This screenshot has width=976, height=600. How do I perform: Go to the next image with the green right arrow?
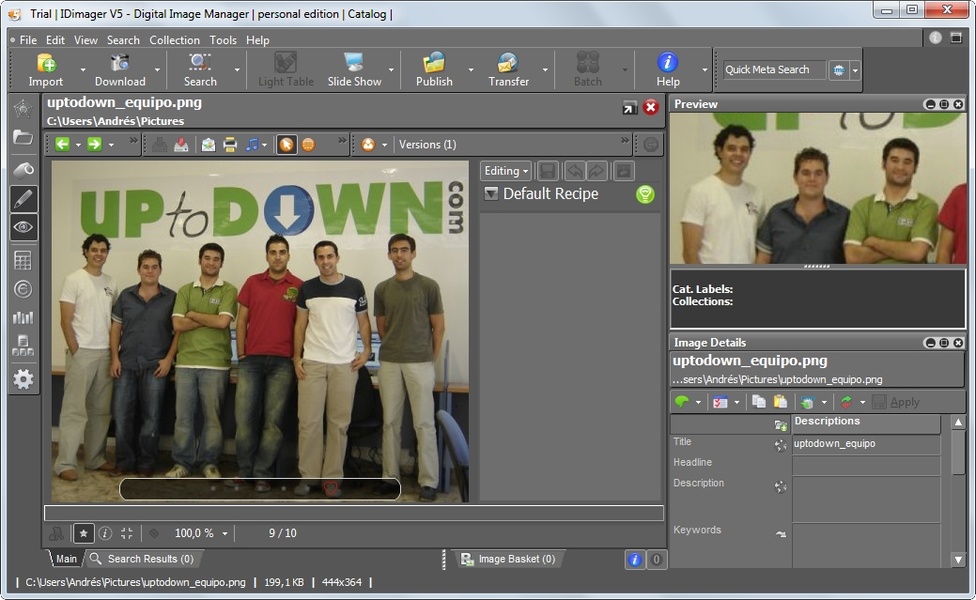click(94, 144)
